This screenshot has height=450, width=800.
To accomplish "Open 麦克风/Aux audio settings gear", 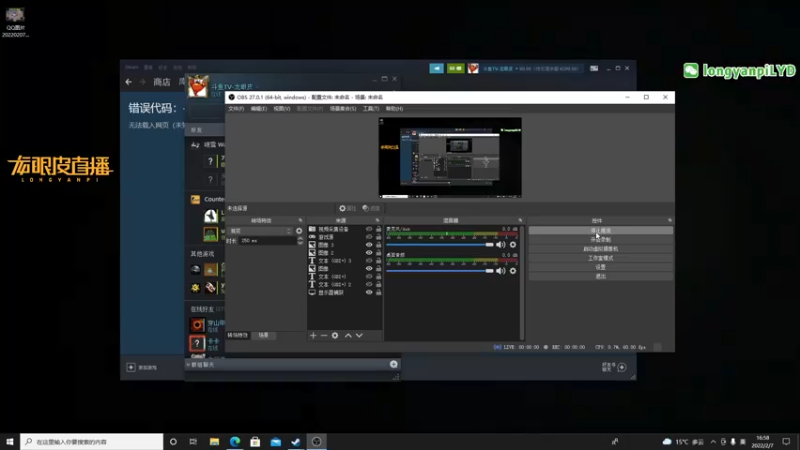I will point(513,245).
